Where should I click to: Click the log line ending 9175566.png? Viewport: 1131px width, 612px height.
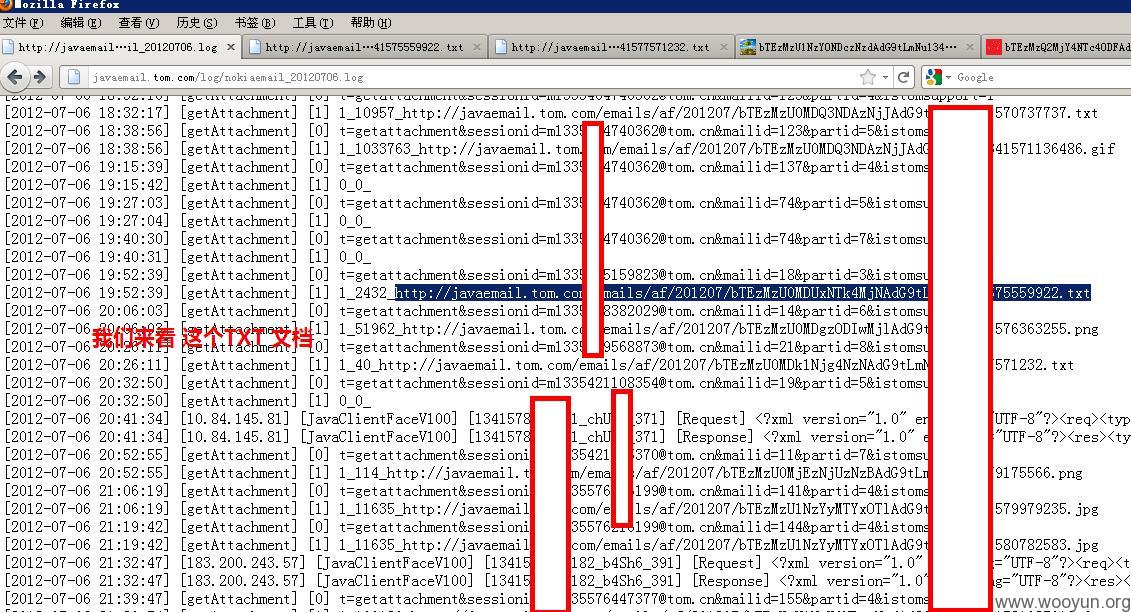tap(543, 473)
